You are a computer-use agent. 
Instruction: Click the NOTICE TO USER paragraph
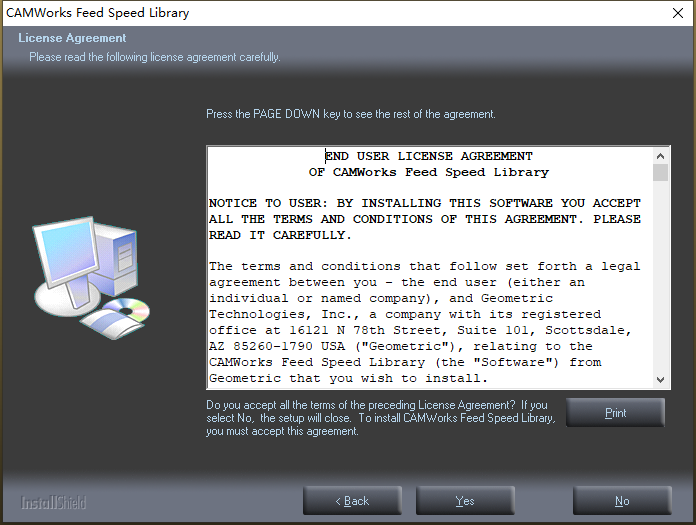pyautogui.click(x=425, y=219)
